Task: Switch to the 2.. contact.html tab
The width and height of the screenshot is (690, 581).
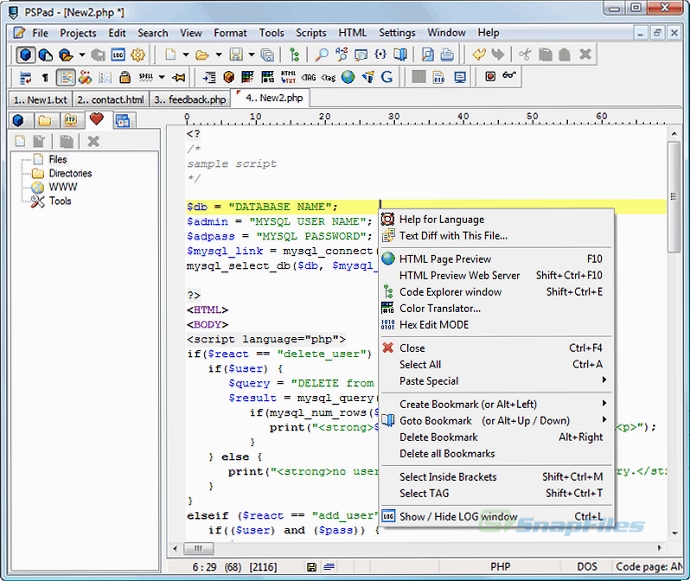Action: [110, 99]
